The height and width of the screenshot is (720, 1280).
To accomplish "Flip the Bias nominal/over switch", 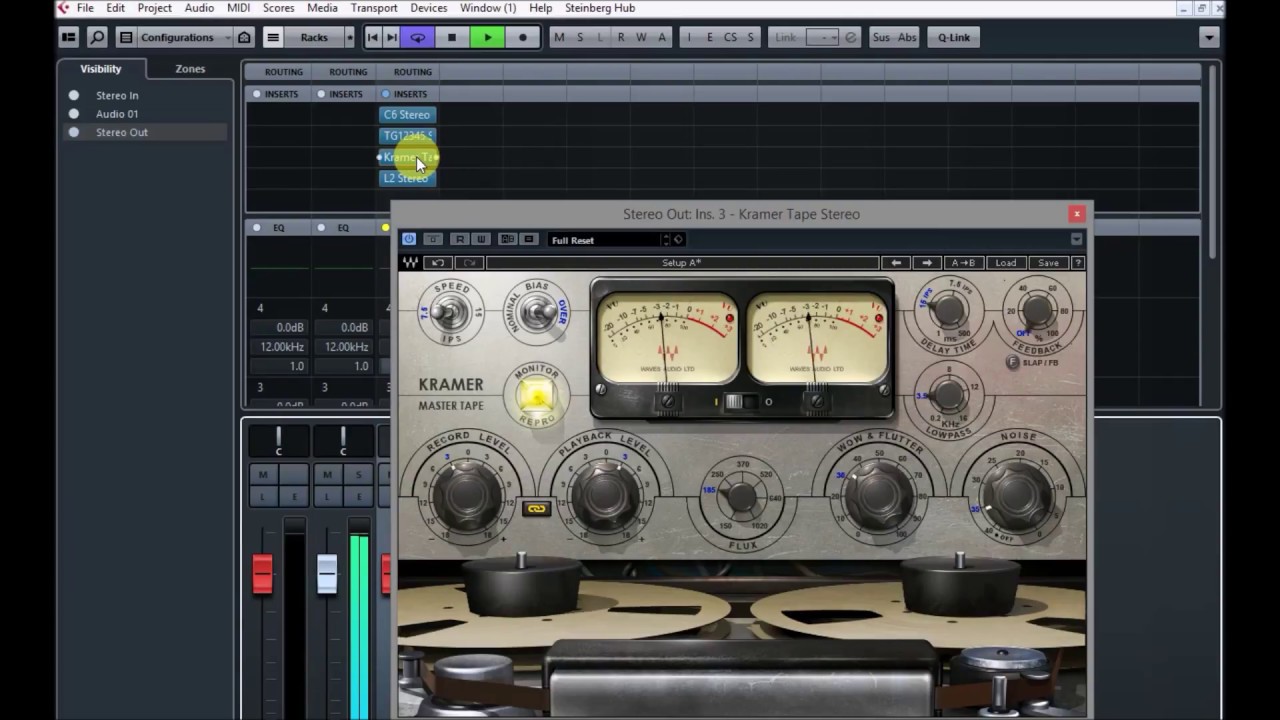I will point(536,313).
